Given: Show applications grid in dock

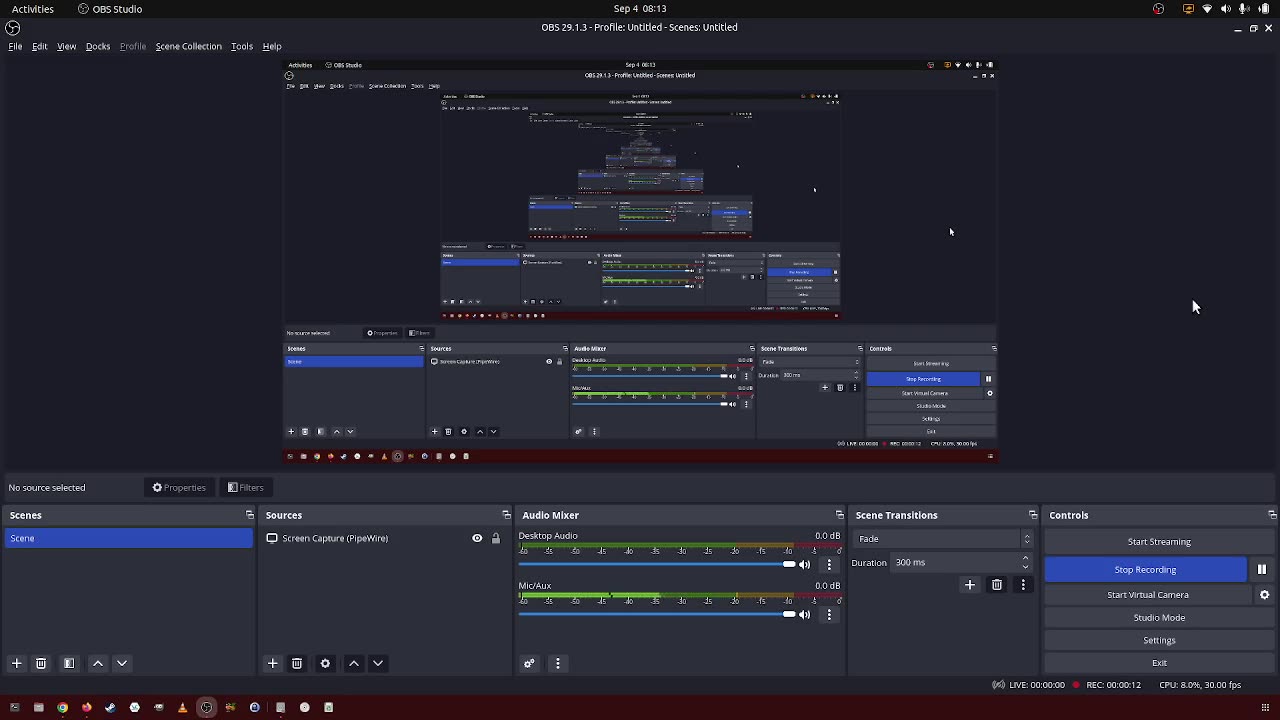Looking at the screenshot, I should [x=1265, y=707].
